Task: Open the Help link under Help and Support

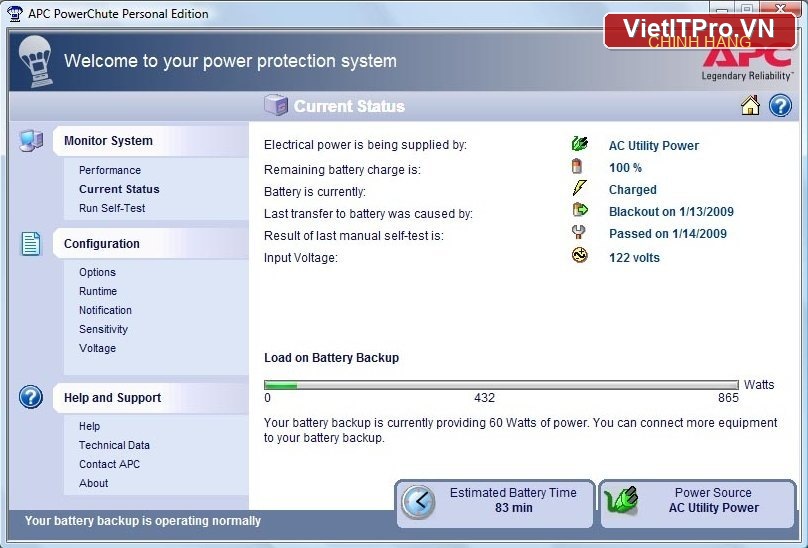Action: [89, 426]
